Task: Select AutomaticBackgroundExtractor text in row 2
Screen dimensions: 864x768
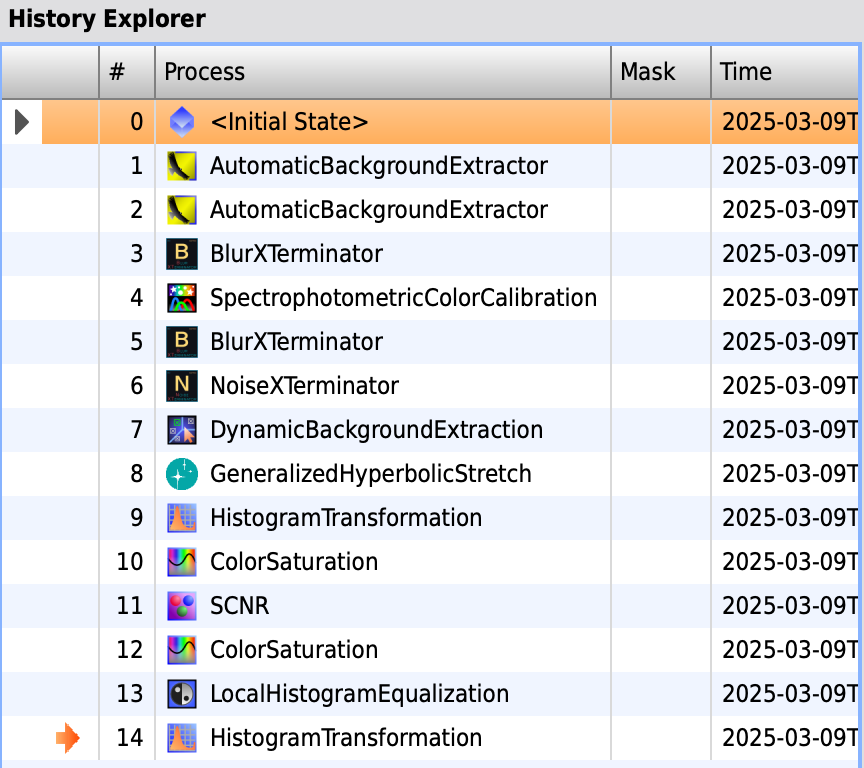Action: point(379,210)
